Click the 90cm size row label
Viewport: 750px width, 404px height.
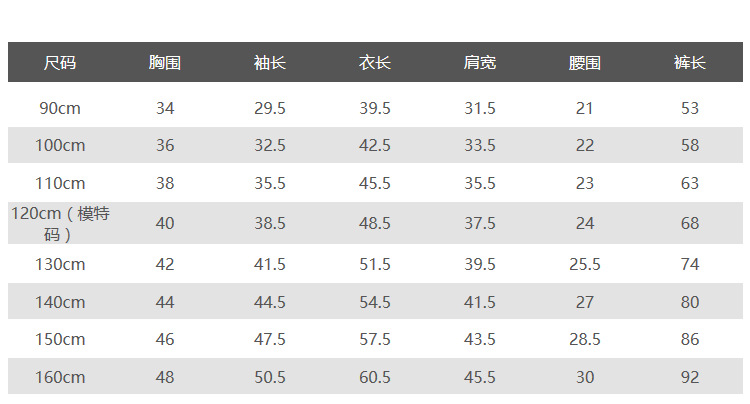pos(60,108)
